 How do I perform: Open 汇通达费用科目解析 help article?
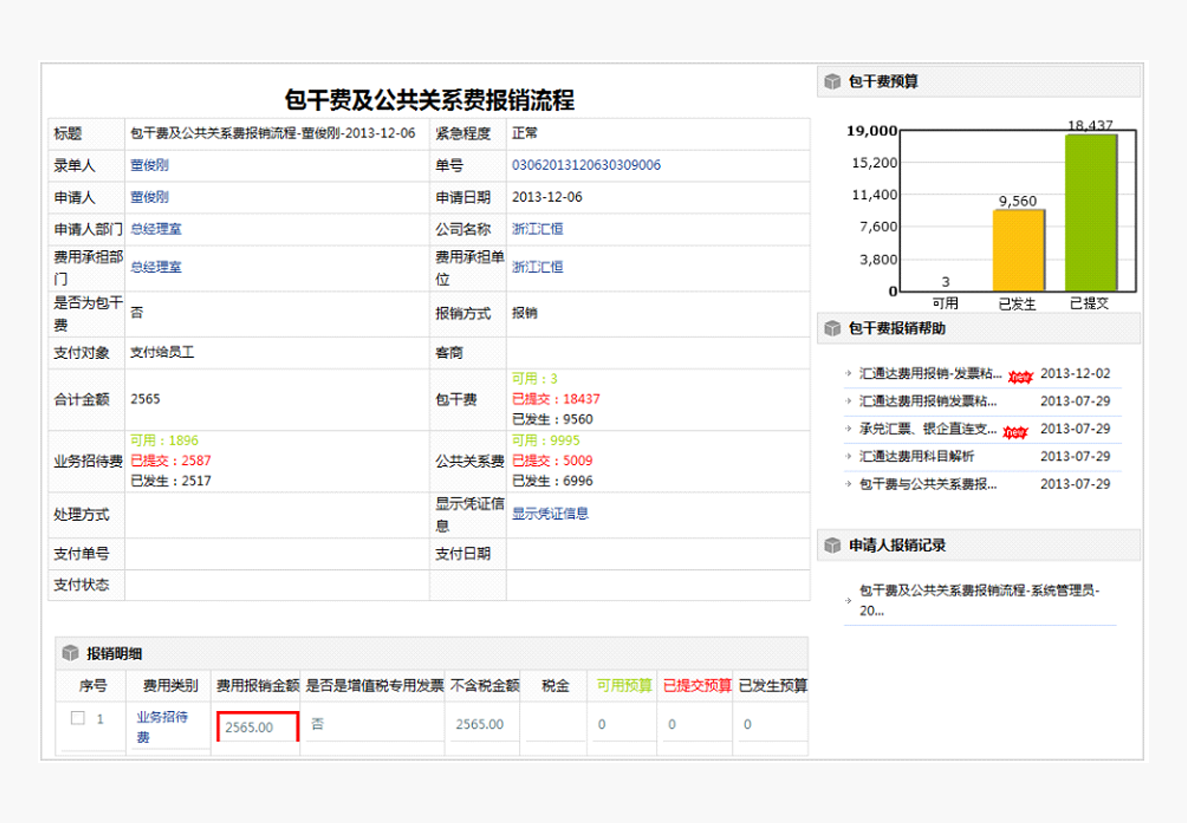[917, 457]
